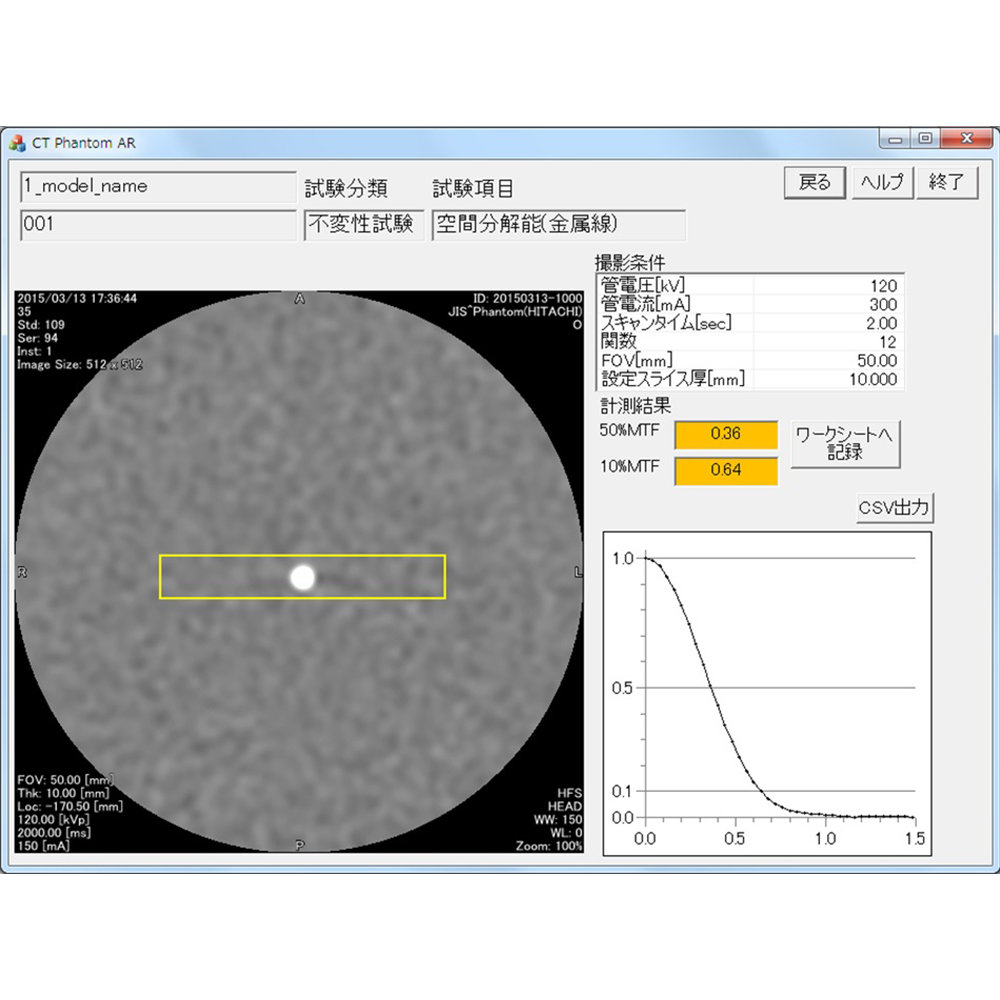This screenshot has height=1000, width=1000.
Task: Click the FOV: 50.00 [mm] overlay text
Action: [65, 780]
